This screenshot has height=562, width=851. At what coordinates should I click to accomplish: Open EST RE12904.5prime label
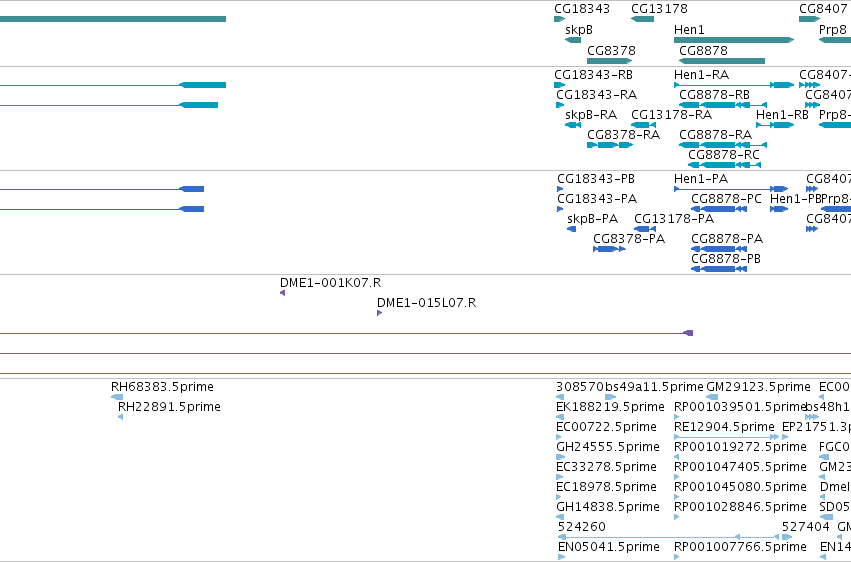coord(724,427)
